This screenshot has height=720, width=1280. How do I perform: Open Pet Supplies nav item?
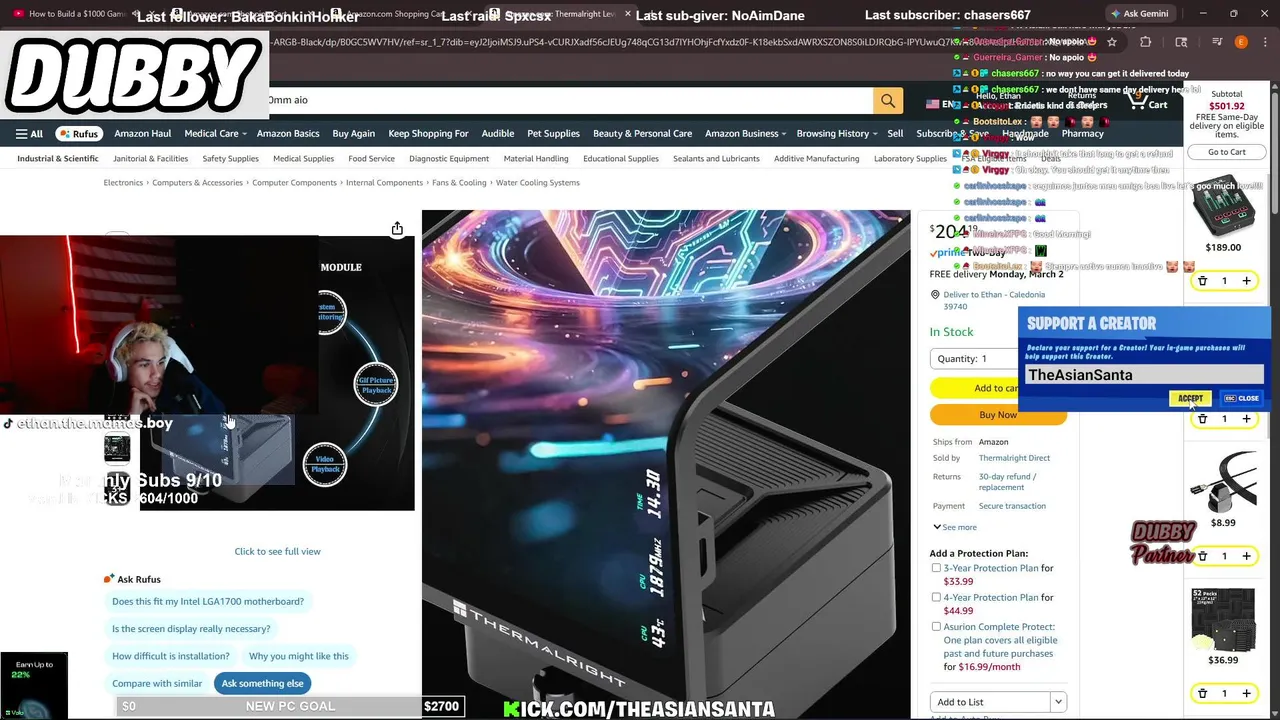[x=553, y=134]
